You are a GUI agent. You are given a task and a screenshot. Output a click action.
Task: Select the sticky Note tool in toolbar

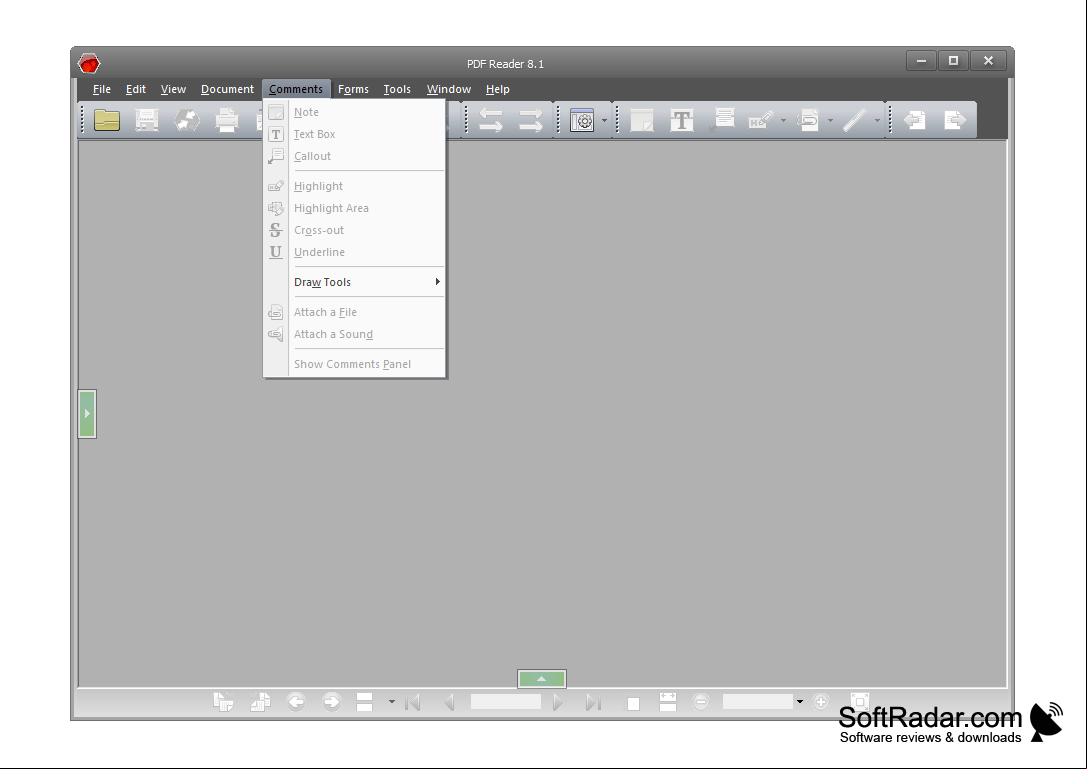click(642, 120)
